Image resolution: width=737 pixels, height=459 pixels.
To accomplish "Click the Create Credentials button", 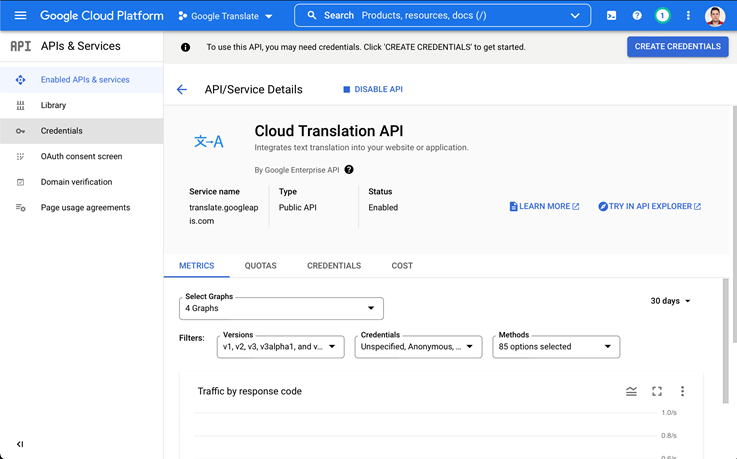I will point(677,47).
